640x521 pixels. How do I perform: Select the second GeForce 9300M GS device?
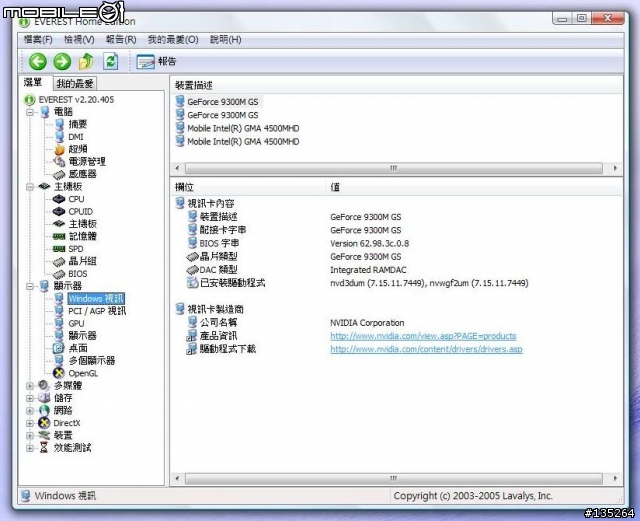pyautogui.click(x=222, y=115)
